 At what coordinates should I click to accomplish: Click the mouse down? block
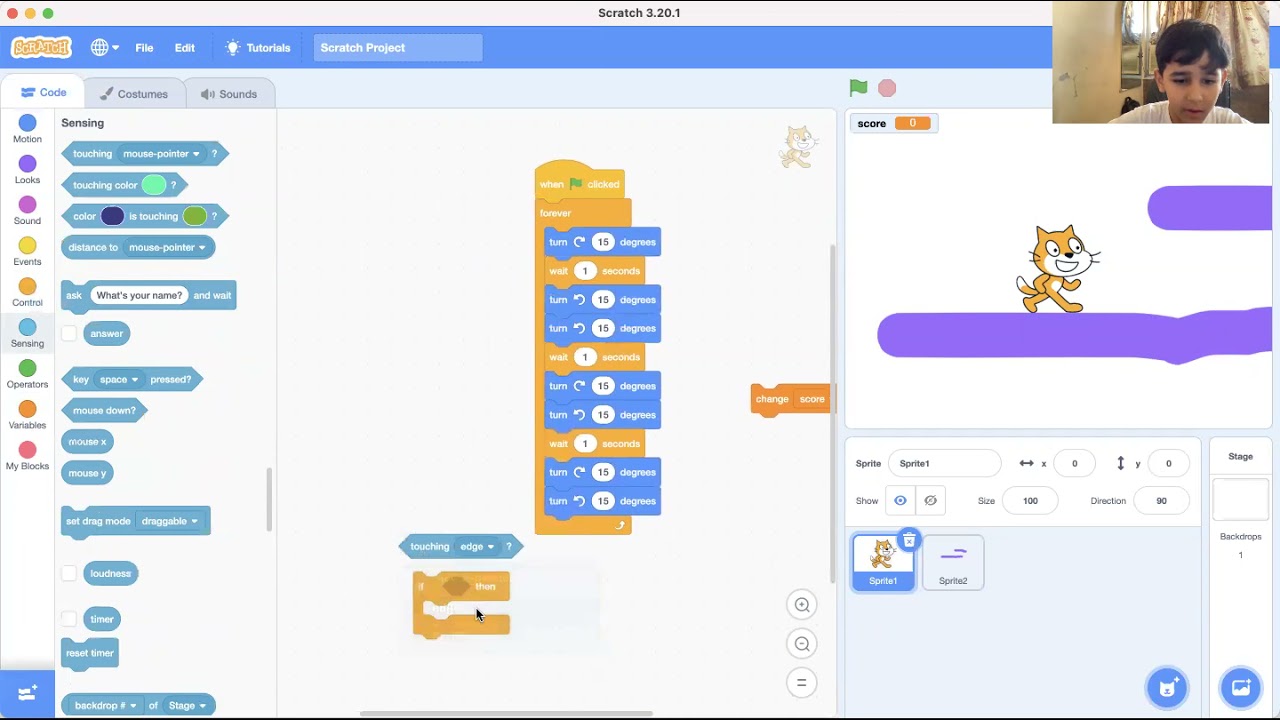tap(104, 410)
